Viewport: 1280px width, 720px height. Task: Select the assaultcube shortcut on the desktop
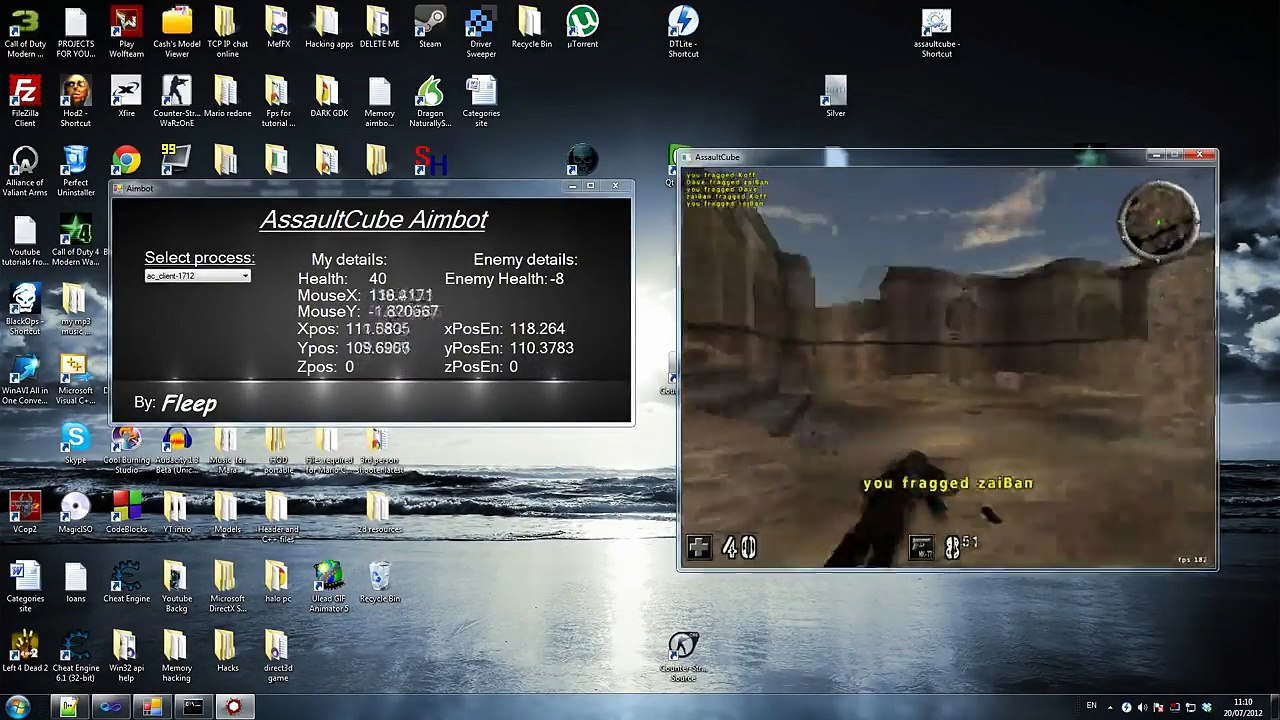point(936,33)
